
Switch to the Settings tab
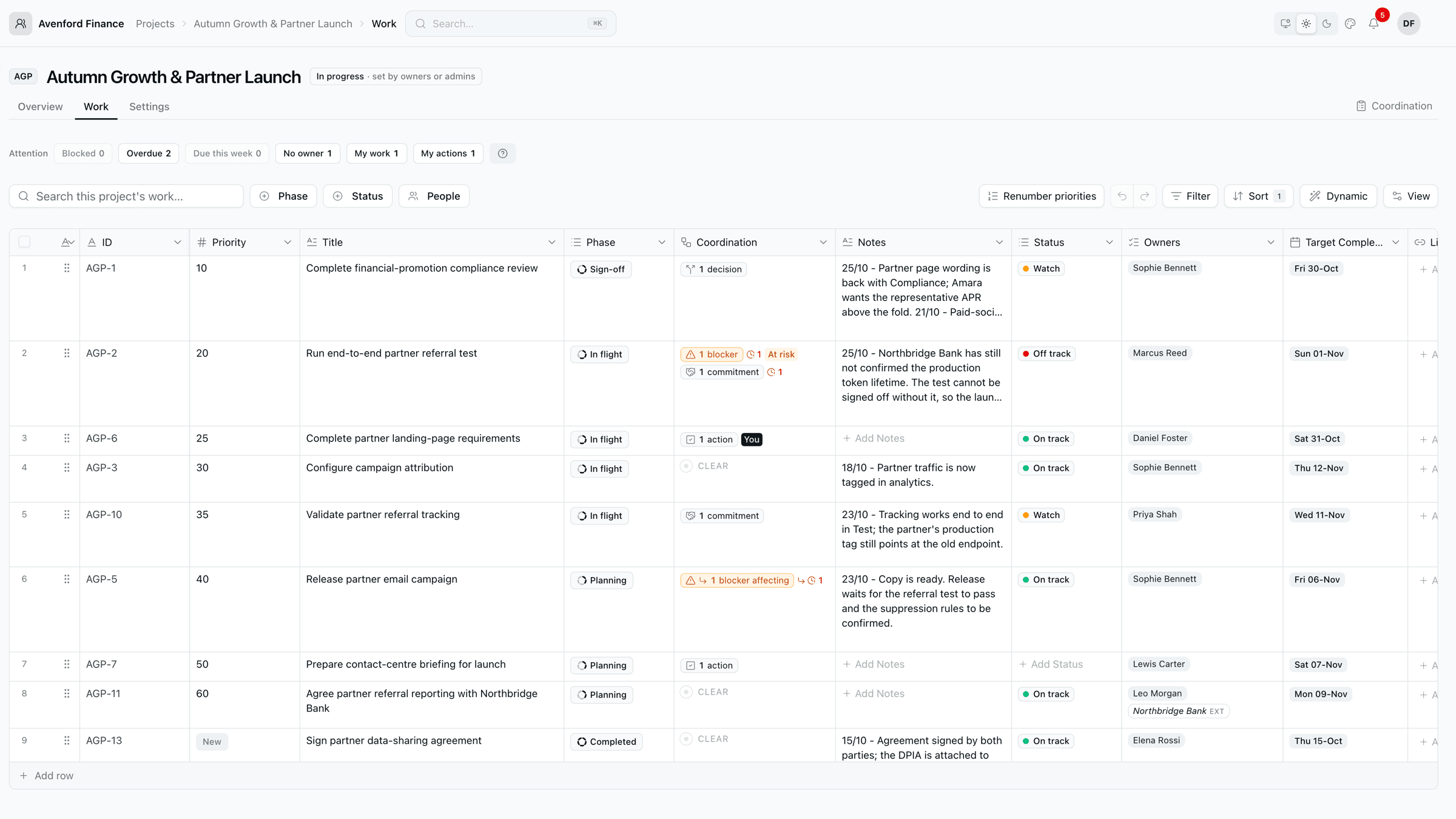point(149,106)
